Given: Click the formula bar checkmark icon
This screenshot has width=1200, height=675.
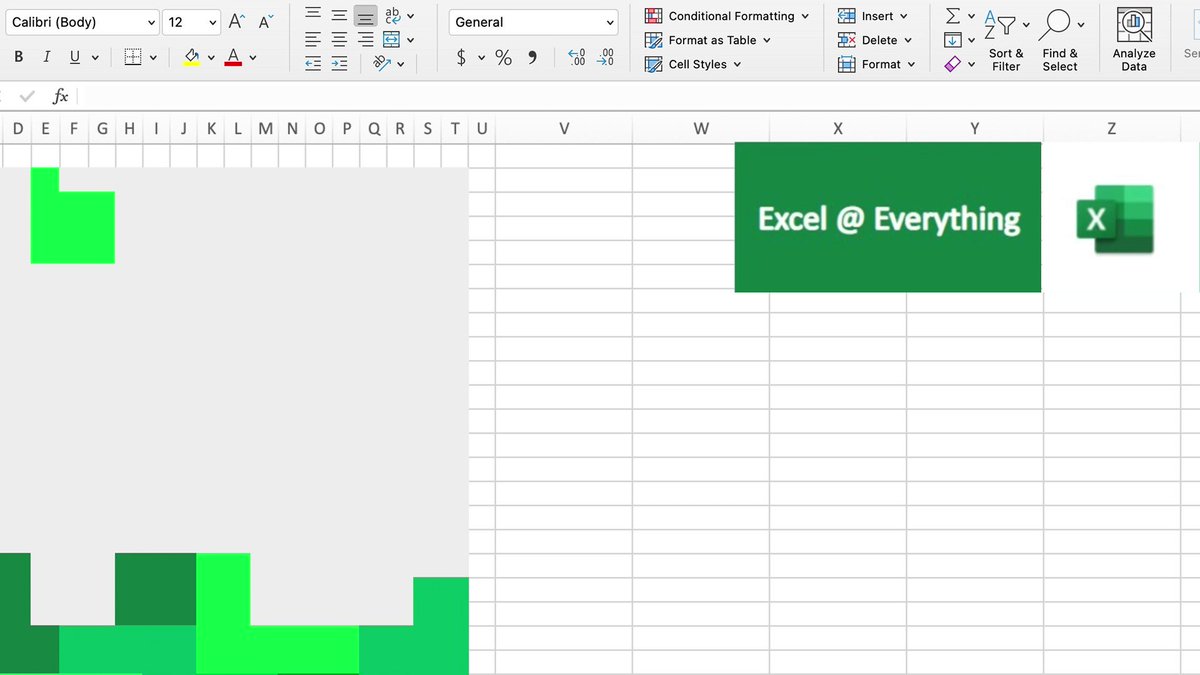Looking at the screenshot, I should click(x=27, y=96).
